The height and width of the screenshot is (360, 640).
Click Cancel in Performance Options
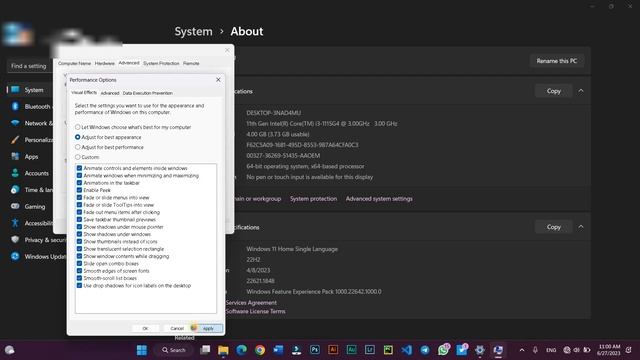pyautogui.click(x=177, y=328)
